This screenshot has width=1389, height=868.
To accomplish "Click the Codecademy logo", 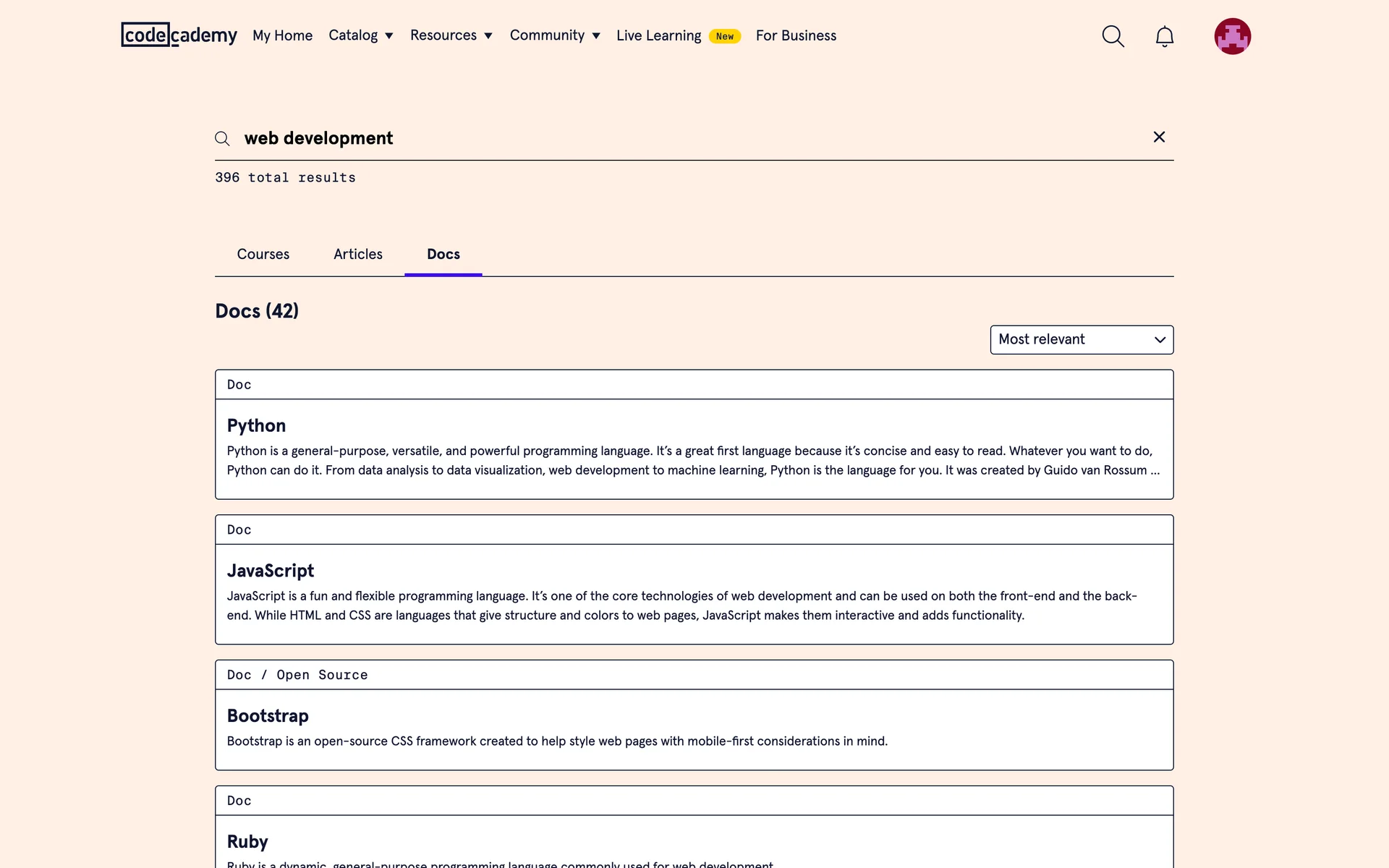I will [x=179, y=35].
